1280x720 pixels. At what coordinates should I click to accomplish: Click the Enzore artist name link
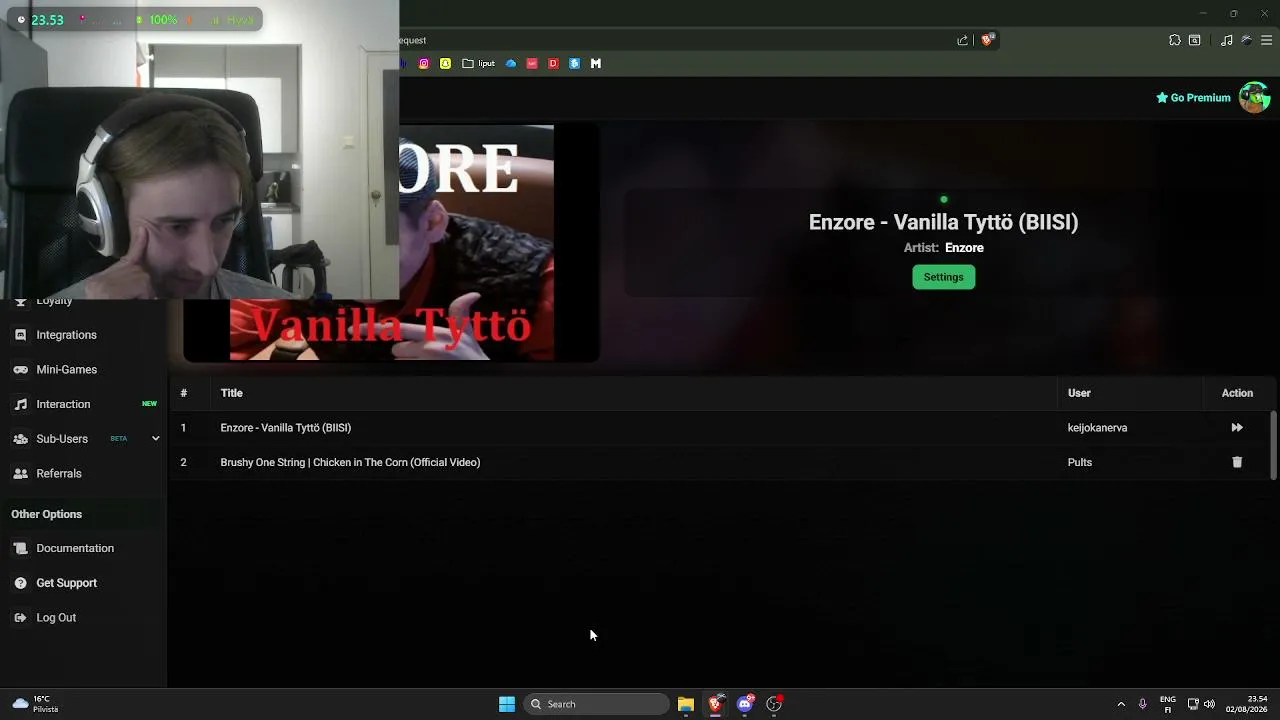[x=964, y=248]
